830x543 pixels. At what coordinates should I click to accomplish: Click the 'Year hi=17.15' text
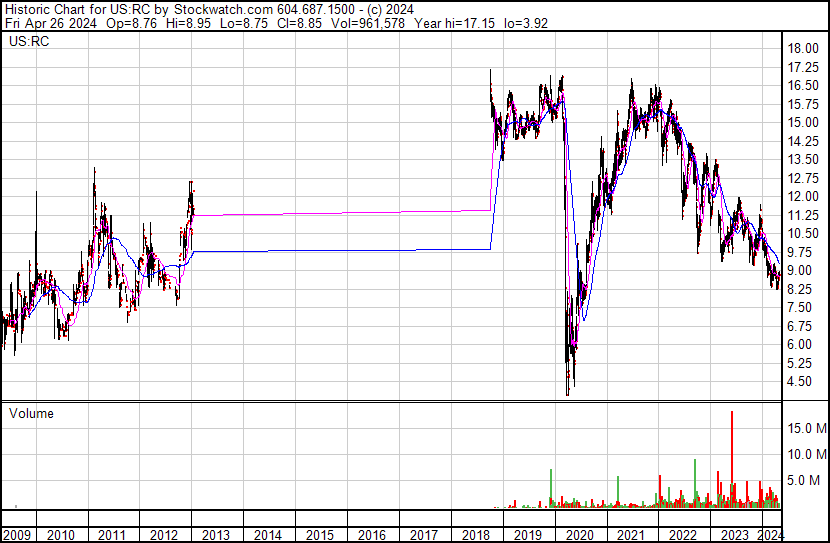coord(455,23)
